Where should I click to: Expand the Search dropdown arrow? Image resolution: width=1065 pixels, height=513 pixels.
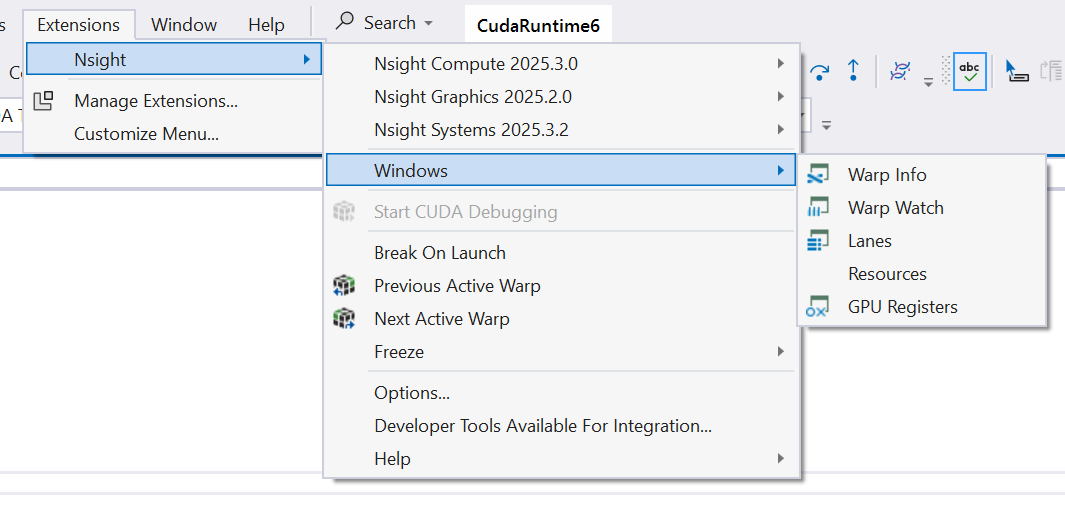(x=429, y=23)
